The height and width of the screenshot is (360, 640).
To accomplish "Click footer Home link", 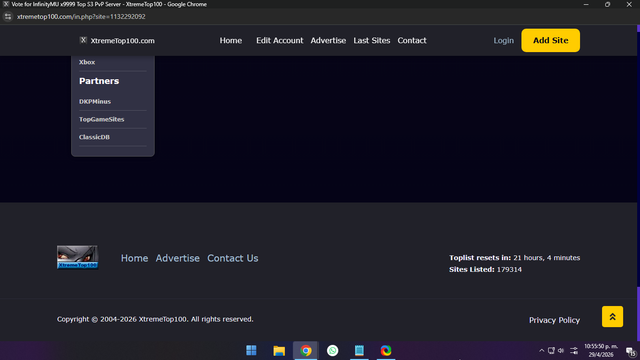I will pyautogui.click(x=134, y=258).
